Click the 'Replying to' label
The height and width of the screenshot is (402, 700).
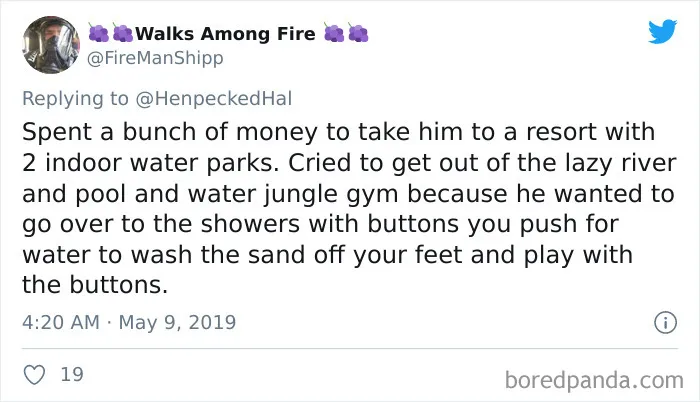[x=75, y=99]
